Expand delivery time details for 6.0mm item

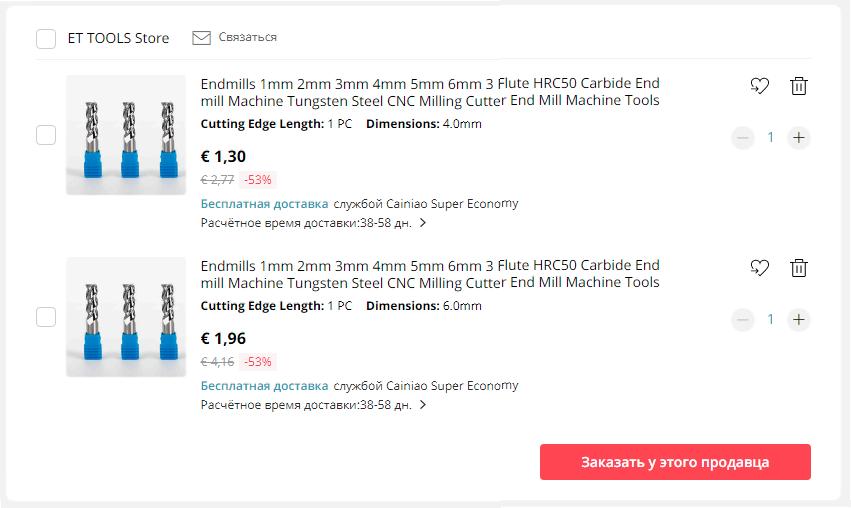(x=423, y=405)
